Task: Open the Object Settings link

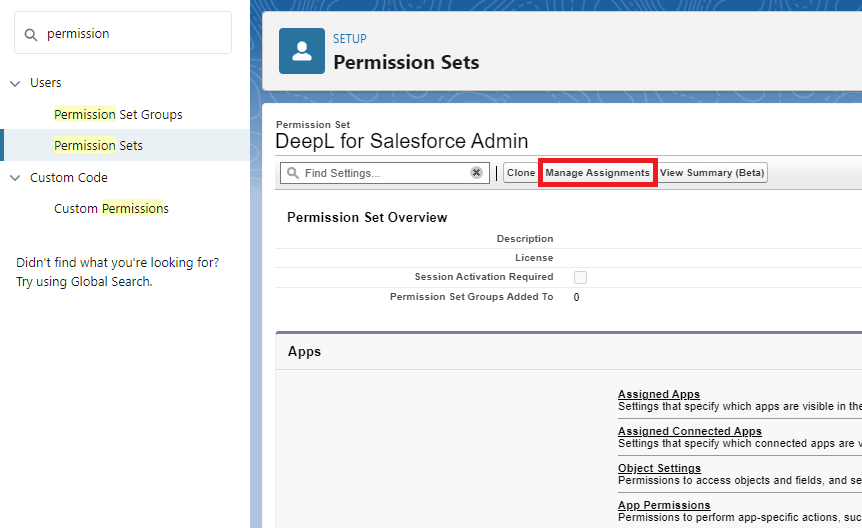Action: click(659, 468)
